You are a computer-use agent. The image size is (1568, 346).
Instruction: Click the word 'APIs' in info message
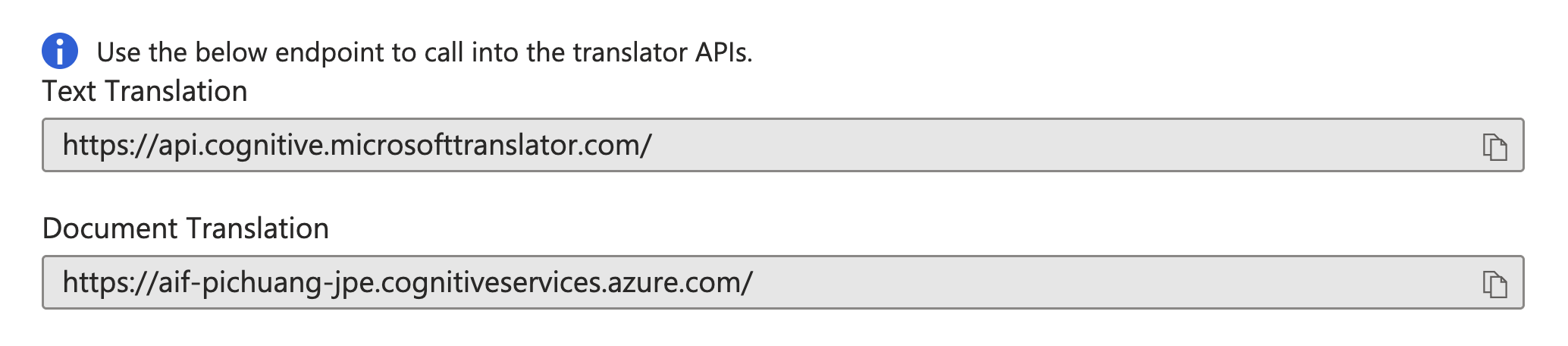pyautogui.click(x=723, y=52)
